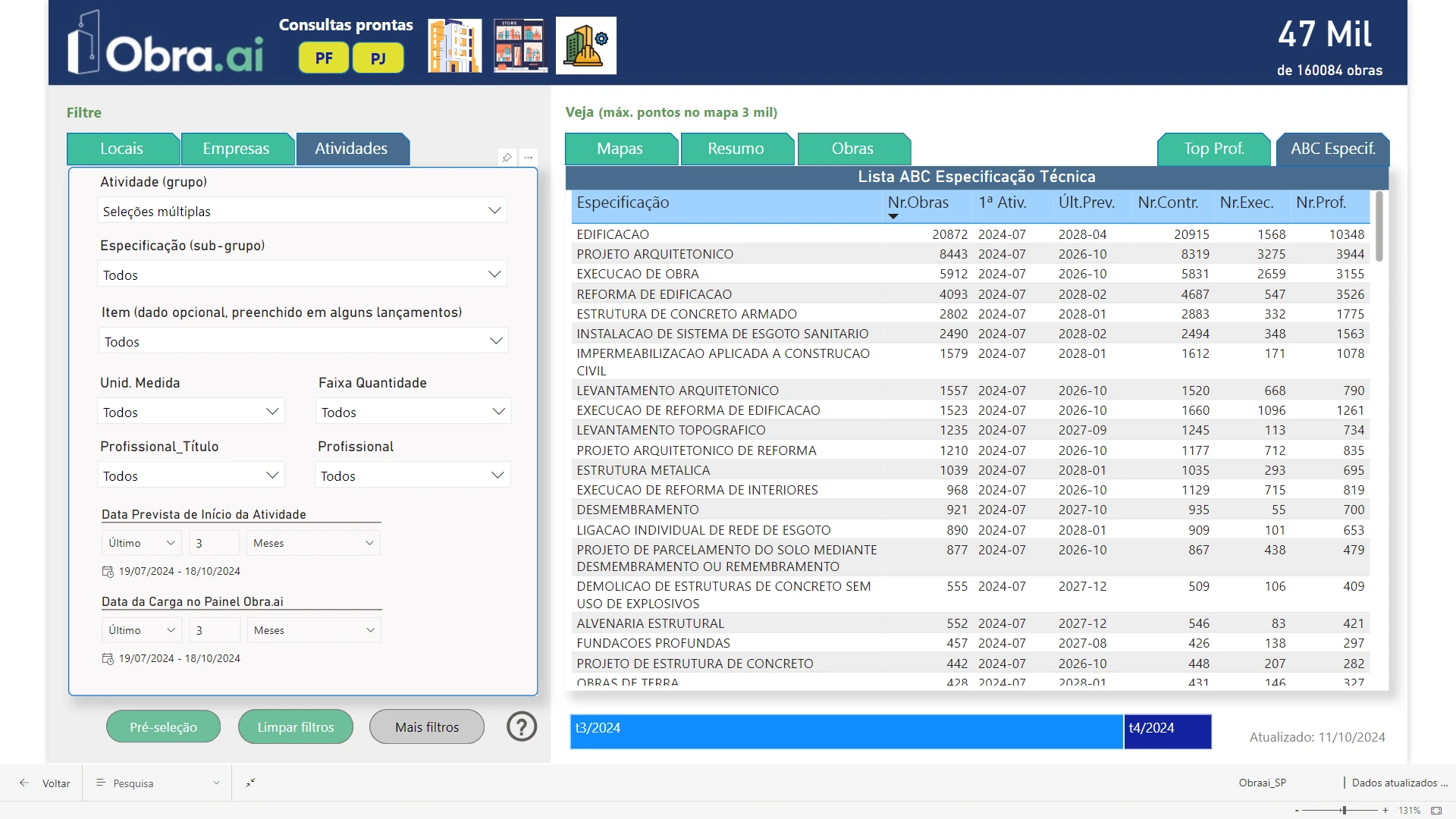This screenshot has height=819, width=1456.
Task: Select the Atividades filter tab
Action: tap(351, 148)
